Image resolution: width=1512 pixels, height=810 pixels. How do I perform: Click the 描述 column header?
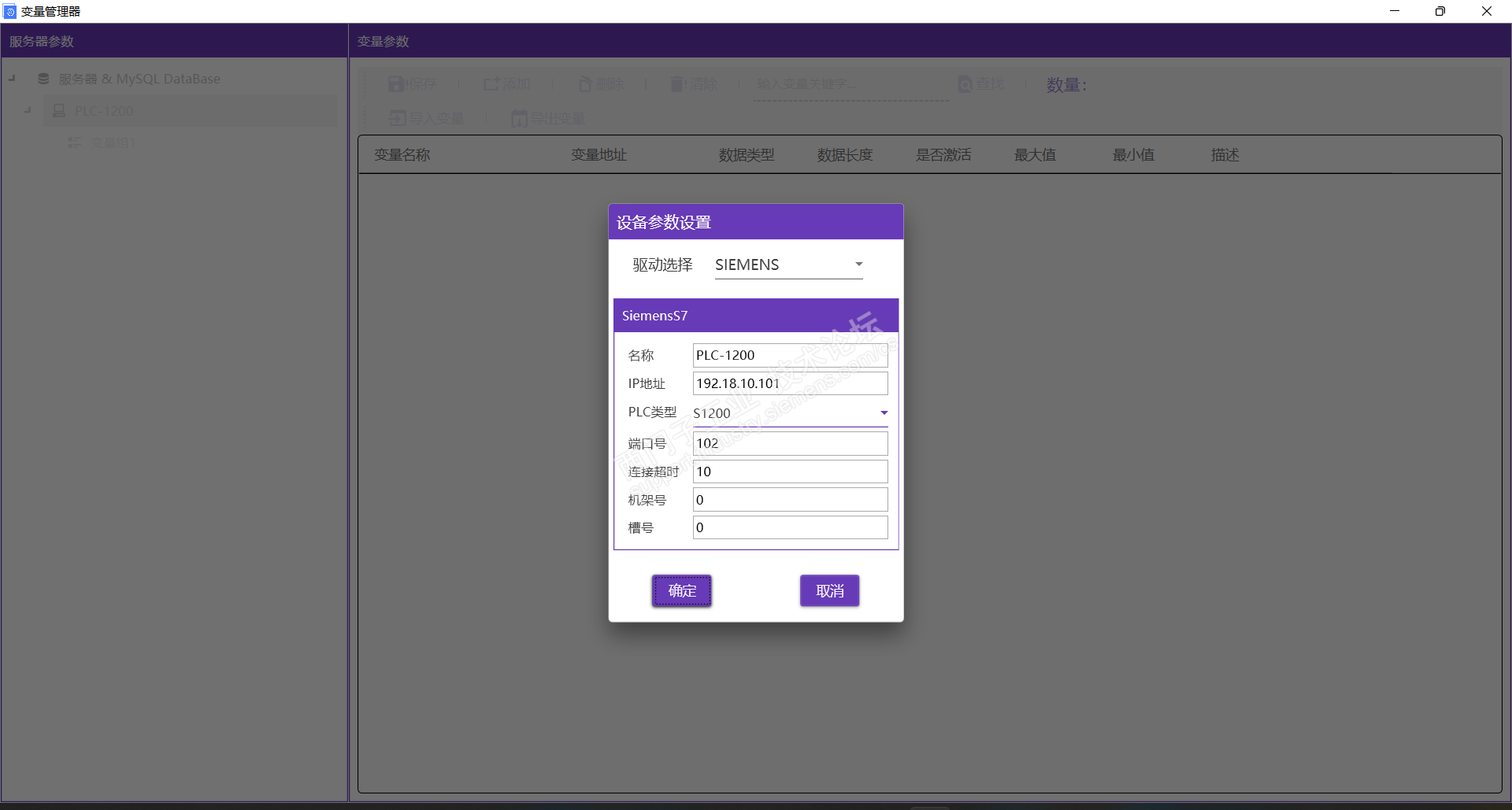(1225, 155)
